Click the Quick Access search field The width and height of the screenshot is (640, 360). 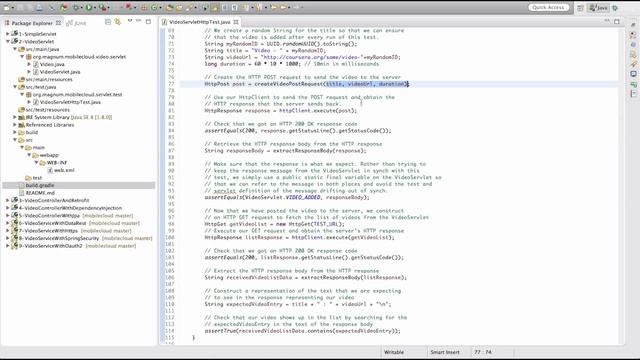(x=548, y=7)
